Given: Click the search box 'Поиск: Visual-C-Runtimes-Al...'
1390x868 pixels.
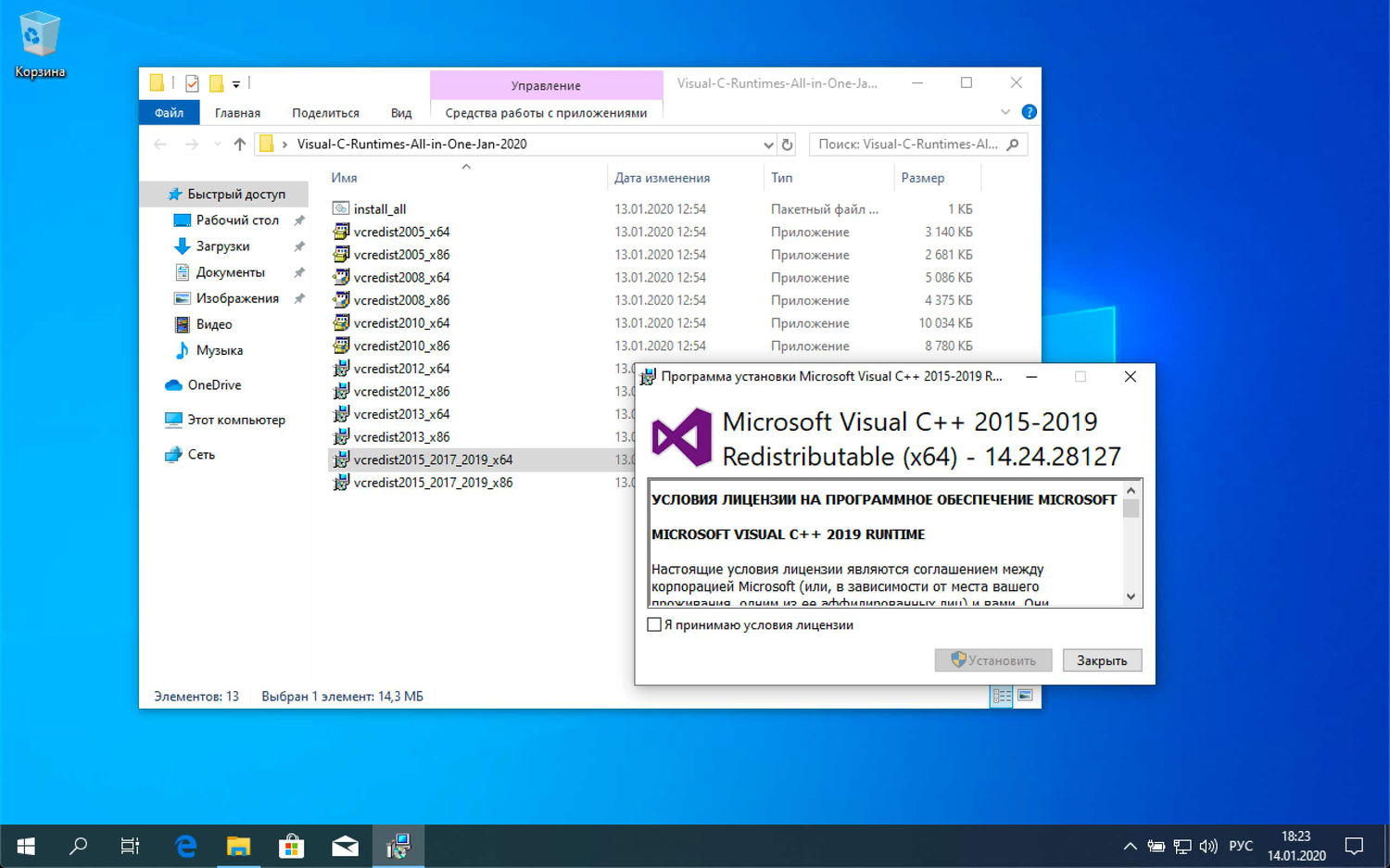Looking at the screenshot, I should point(918,145).
